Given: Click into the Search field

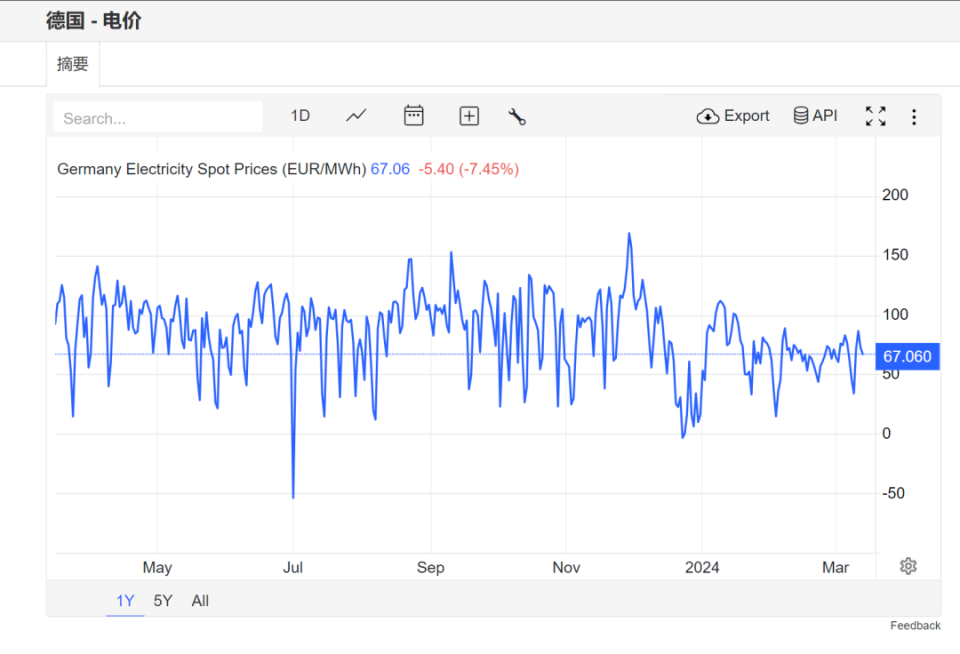Looking at the screenshot, I should click(158, 117).
